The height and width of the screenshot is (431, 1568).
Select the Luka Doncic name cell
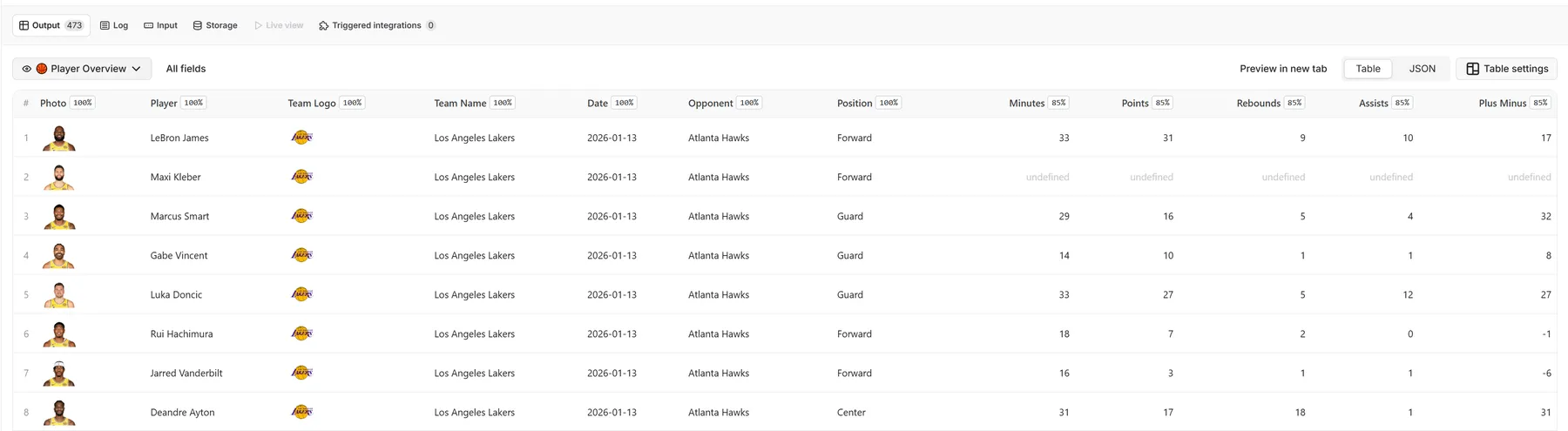pos(176,294)
